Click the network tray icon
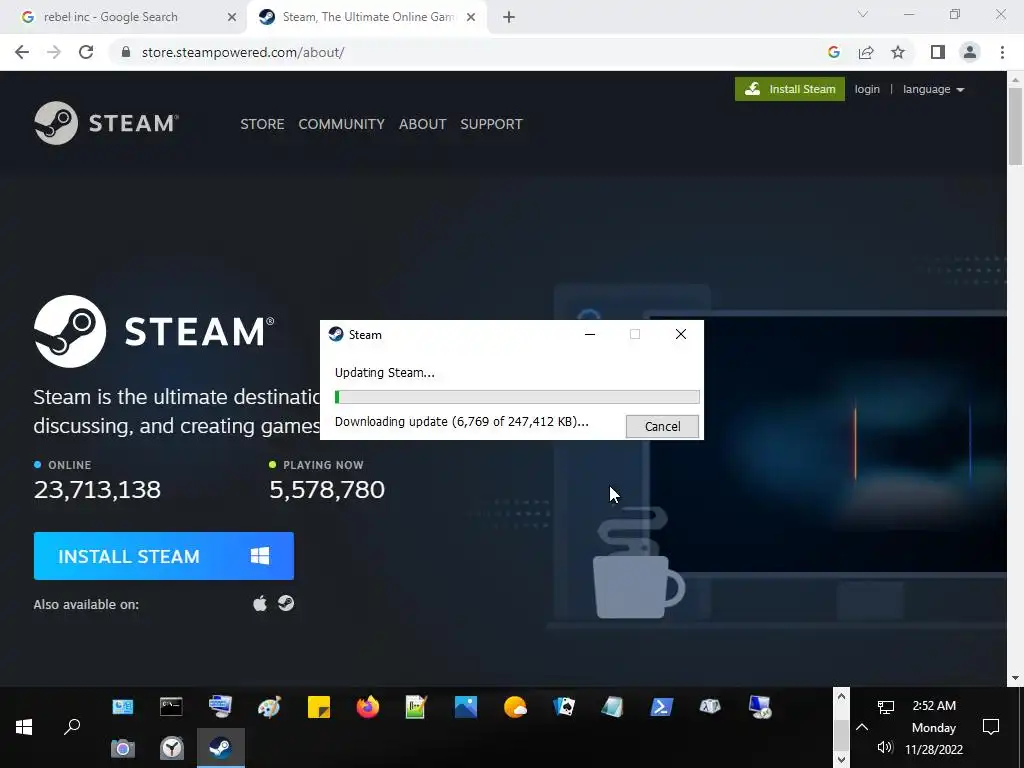 tap(886, 707)
